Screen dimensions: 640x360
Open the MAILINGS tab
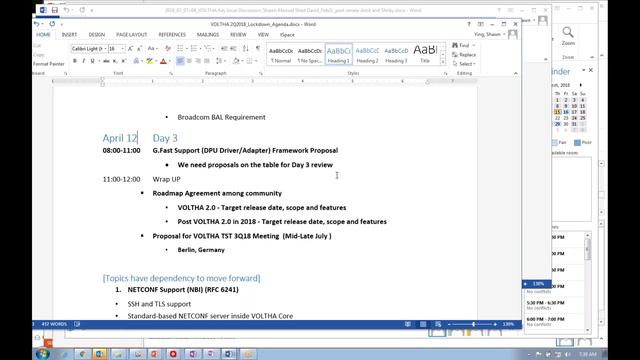(x=208, y=35)
